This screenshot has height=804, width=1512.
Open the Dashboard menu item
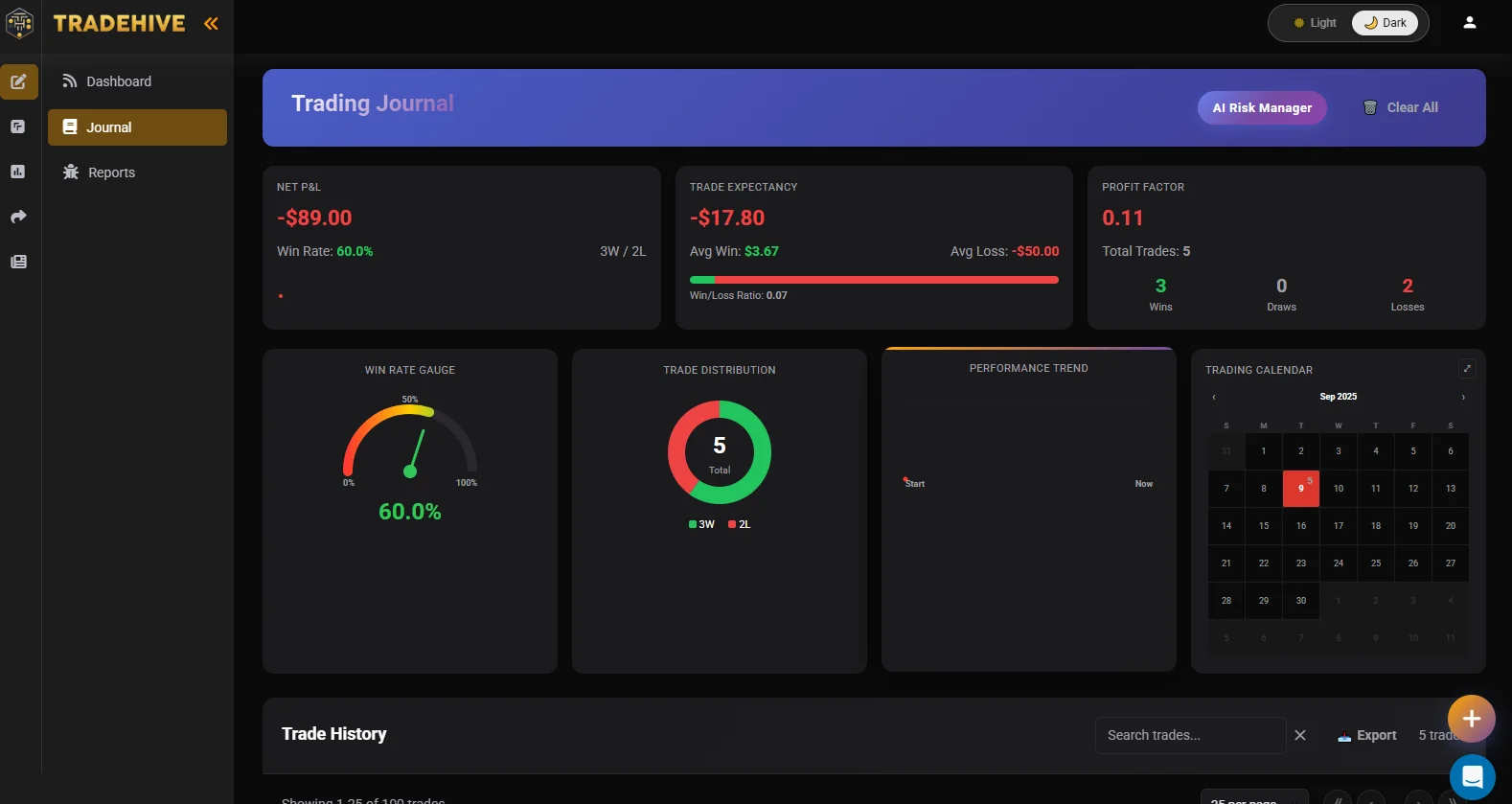(x=119, y=81)
